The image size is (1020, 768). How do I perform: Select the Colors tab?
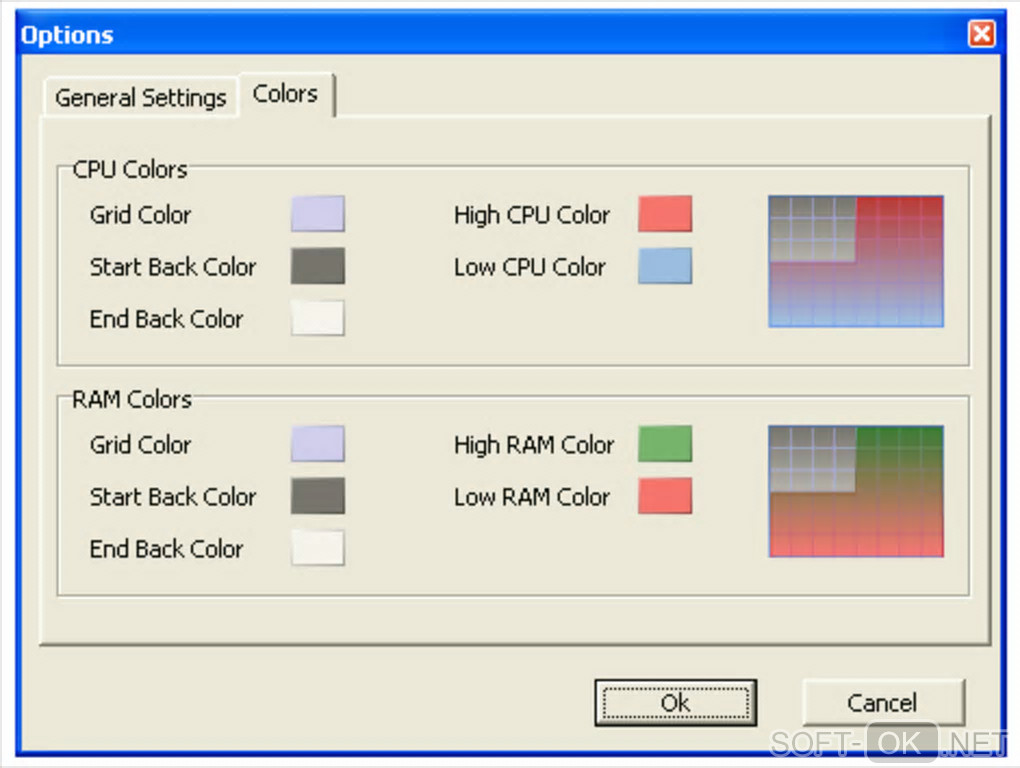(x=285, y=94)
